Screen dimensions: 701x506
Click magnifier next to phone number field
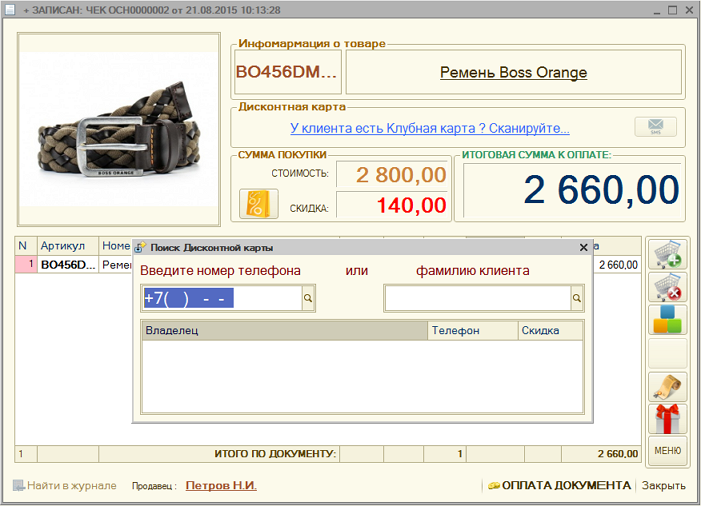308,298
